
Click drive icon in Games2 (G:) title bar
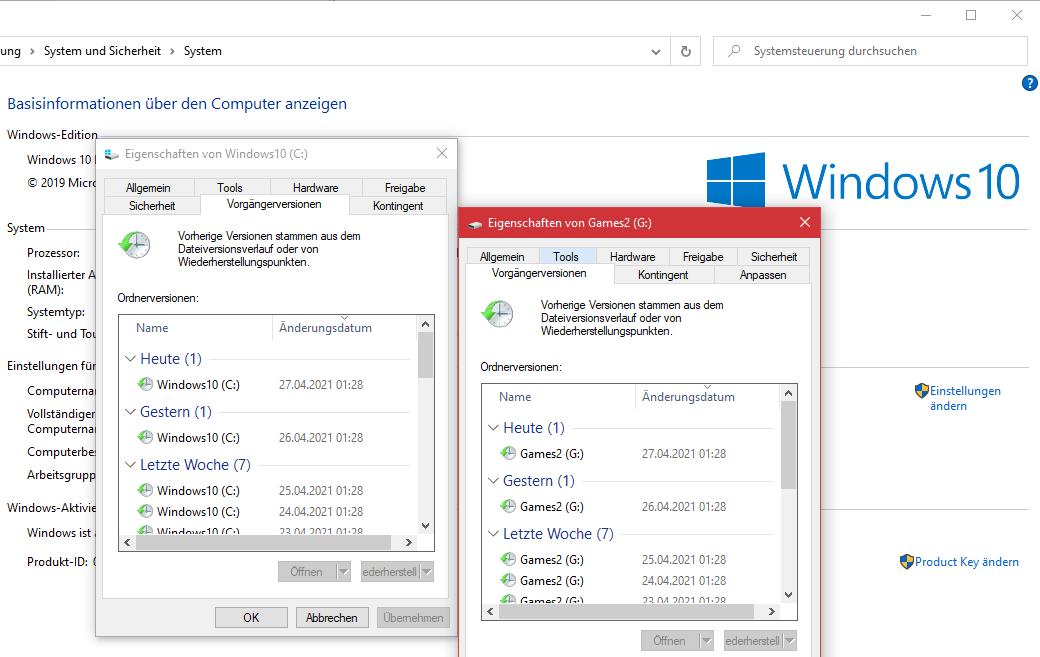475,223
